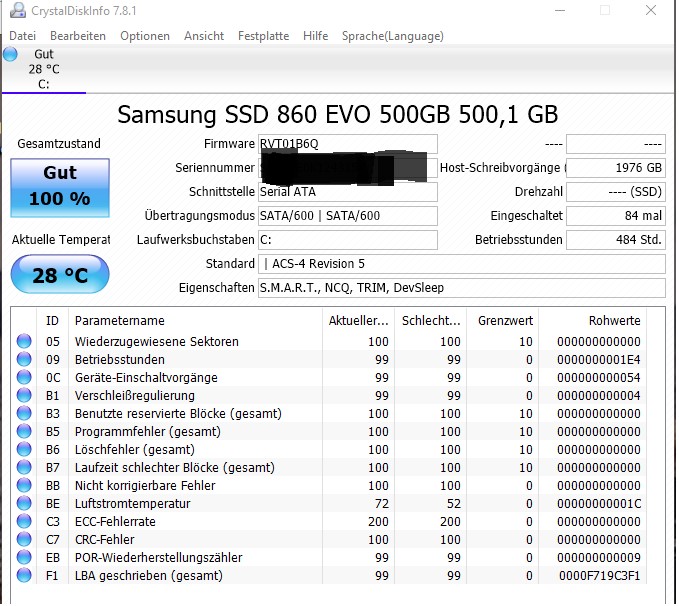Click status orb for Nicht korrigierbare Fehler row
Viewport: 679px width, 606px height.
24,485
